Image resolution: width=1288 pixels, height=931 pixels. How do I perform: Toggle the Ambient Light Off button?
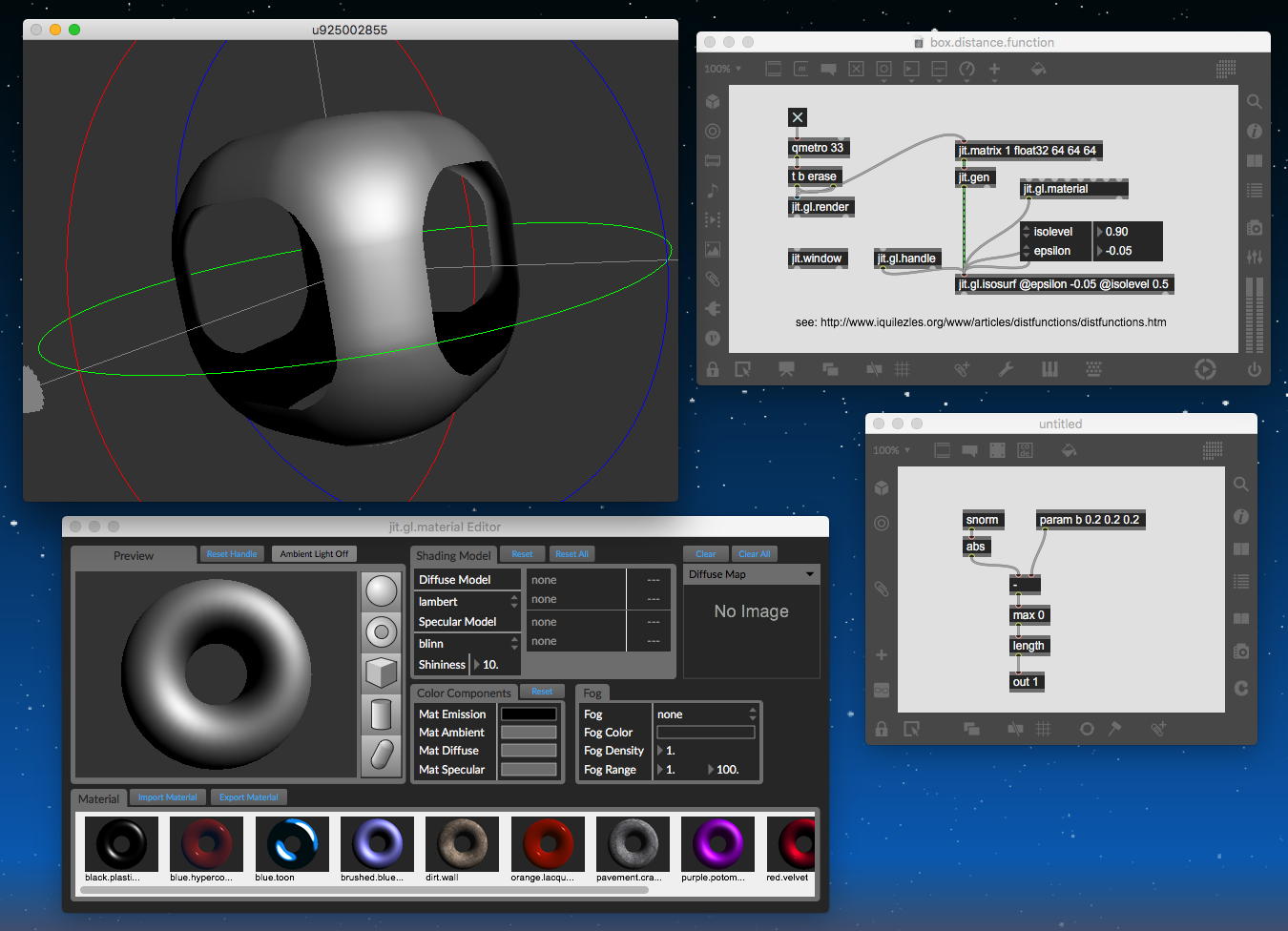click(314, 554)
